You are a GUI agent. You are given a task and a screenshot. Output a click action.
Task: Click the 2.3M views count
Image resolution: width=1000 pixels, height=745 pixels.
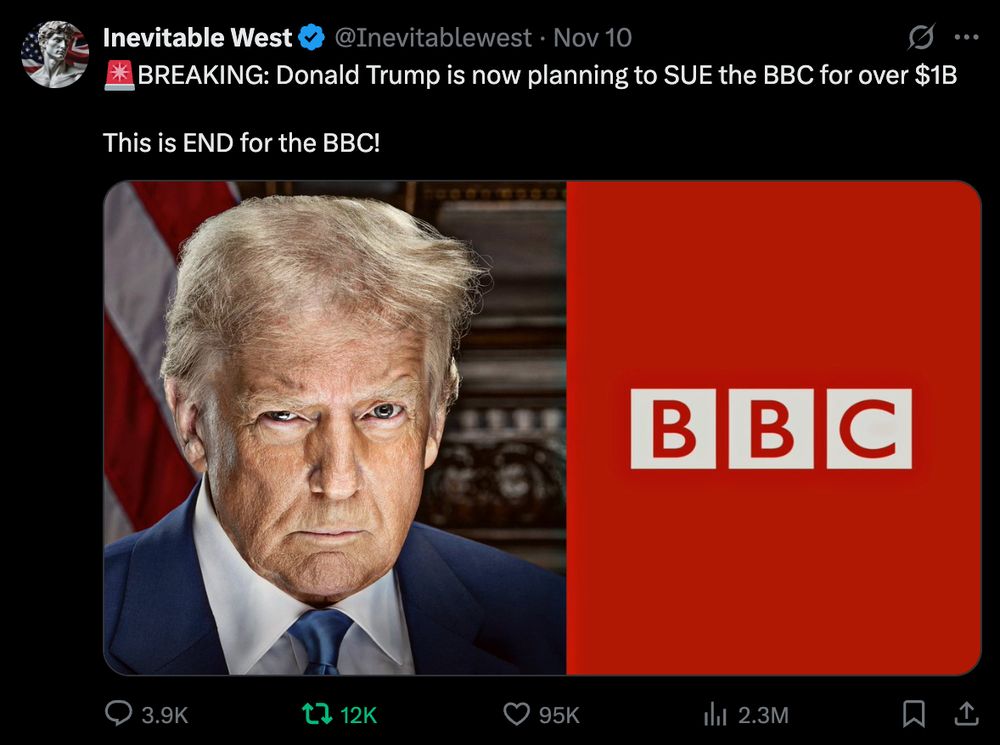763,715
